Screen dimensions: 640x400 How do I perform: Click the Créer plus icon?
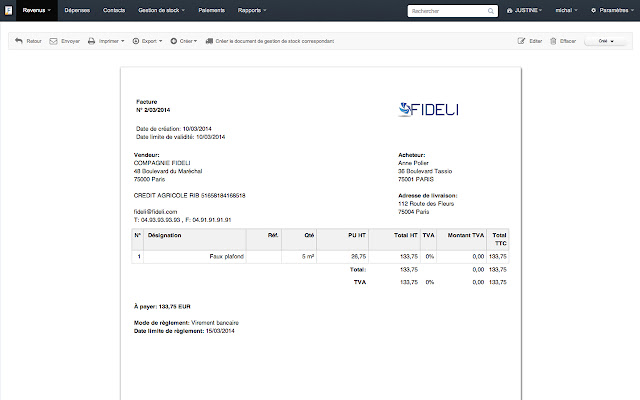point(173,41)
